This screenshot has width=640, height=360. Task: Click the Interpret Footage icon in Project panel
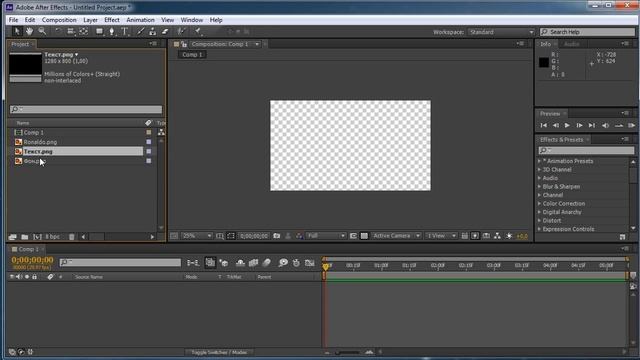click(x=12, y=237)
